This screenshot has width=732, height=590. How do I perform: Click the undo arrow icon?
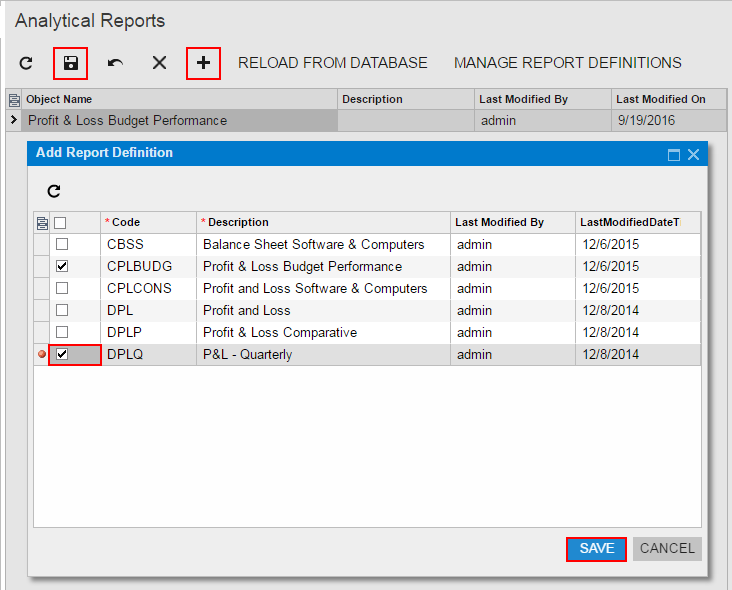(115, 63)
